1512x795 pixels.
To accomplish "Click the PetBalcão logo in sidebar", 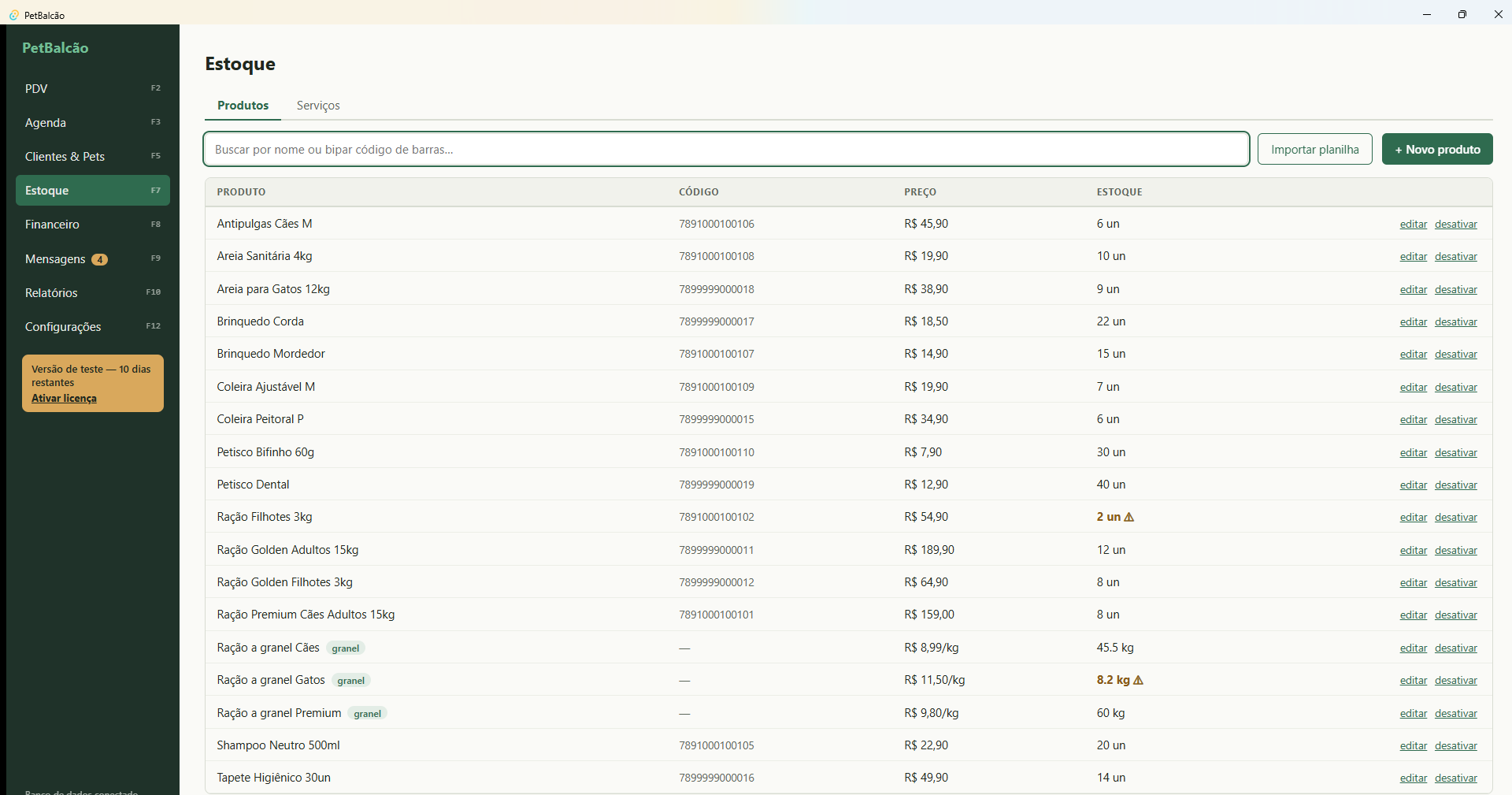I will [x=55, y=48].
